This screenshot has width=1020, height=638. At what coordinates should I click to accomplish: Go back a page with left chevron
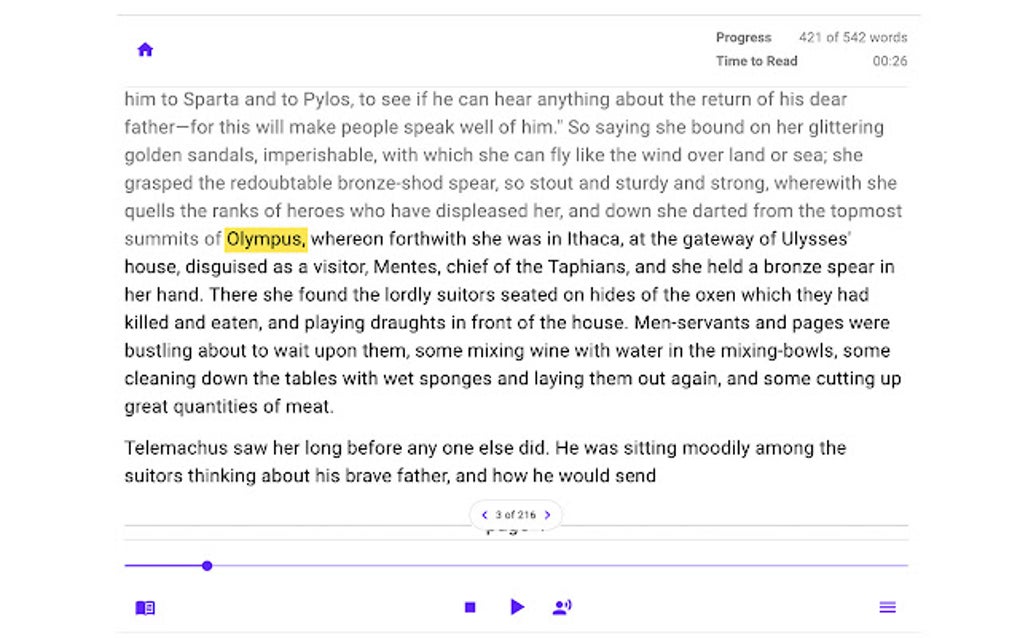click(486, 514)
